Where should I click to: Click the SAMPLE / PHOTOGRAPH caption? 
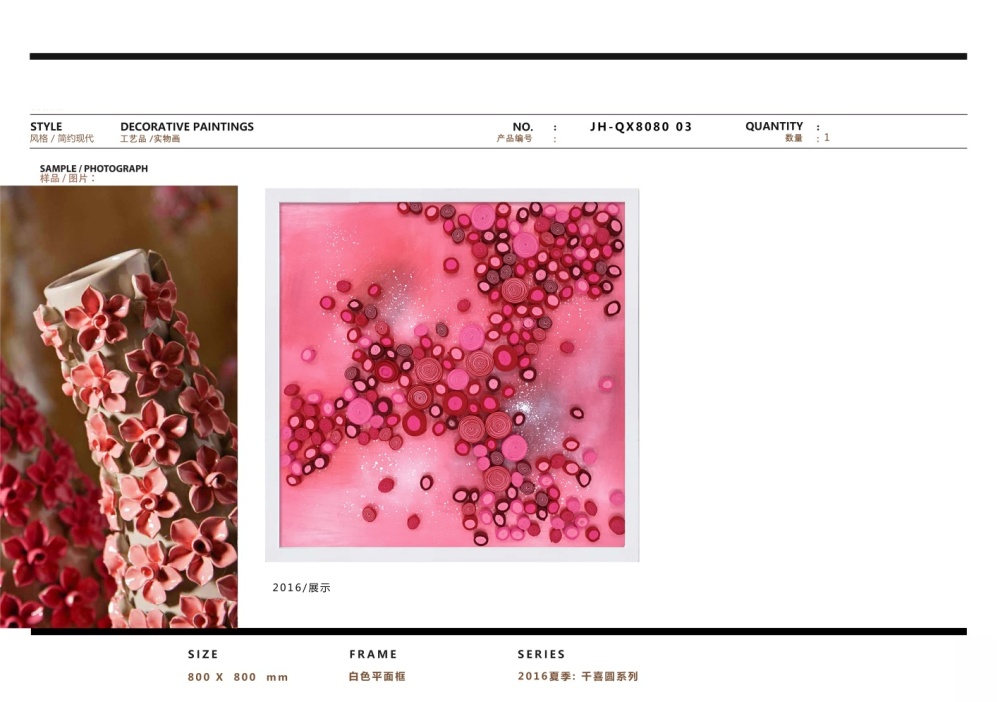94,168
